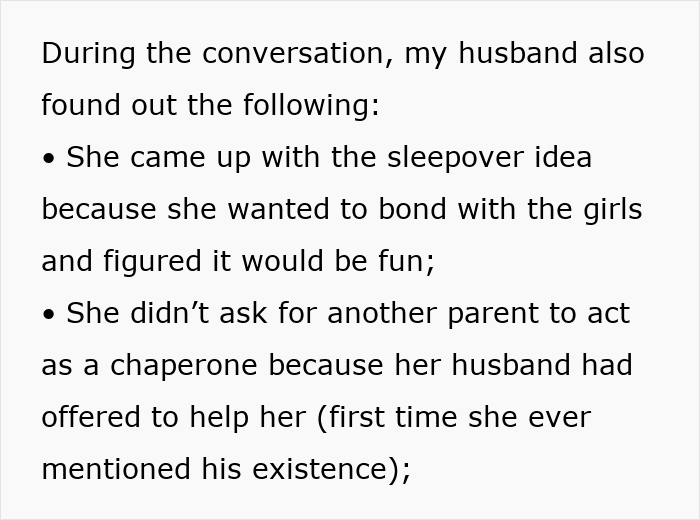Click the word 'fun;' ending first bullet
700x520 pixels.
click(406, 261)
